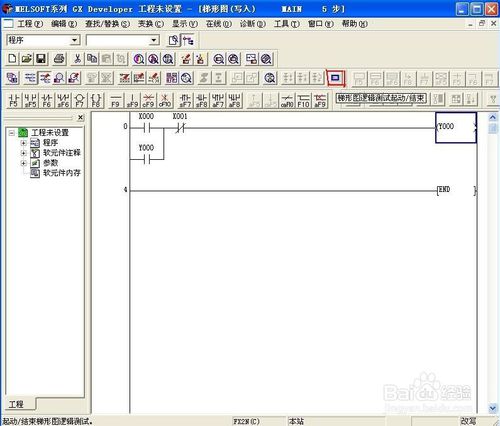
Task: Open the 变换(C) menu
Action: 151,24
